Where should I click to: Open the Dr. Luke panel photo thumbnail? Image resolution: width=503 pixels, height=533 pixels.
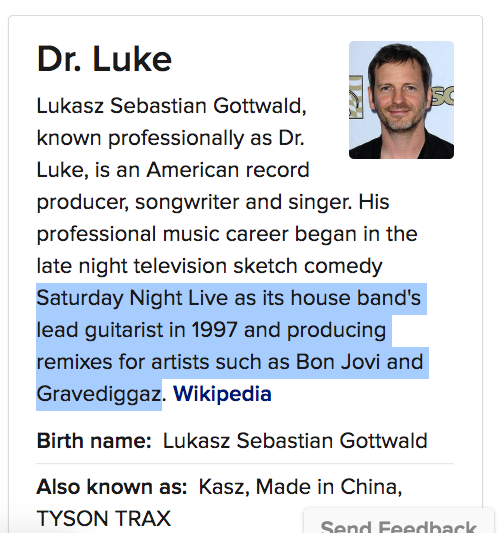tap(401, 100)
